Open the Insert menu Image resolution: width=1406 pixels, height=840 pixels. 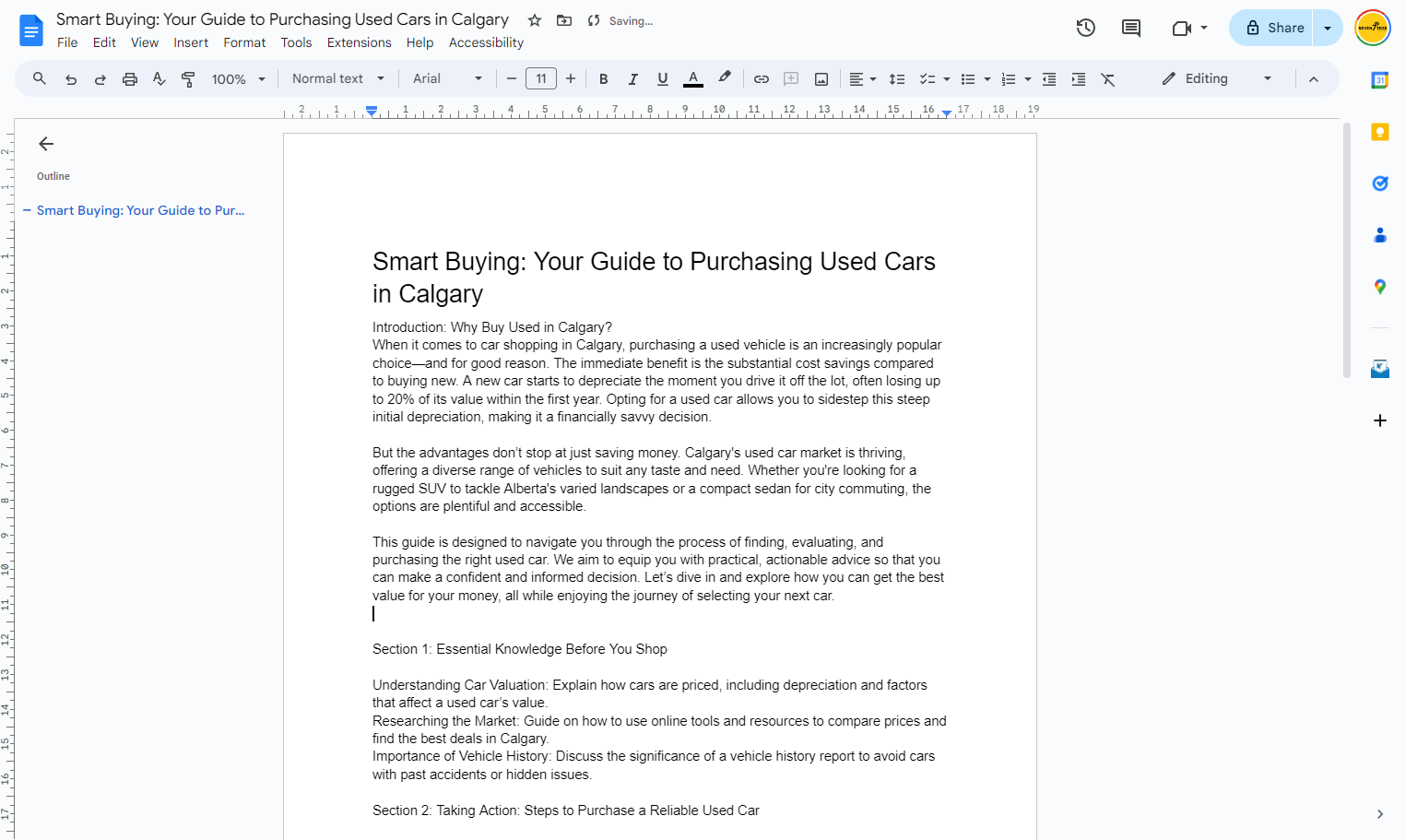point(191,42)
